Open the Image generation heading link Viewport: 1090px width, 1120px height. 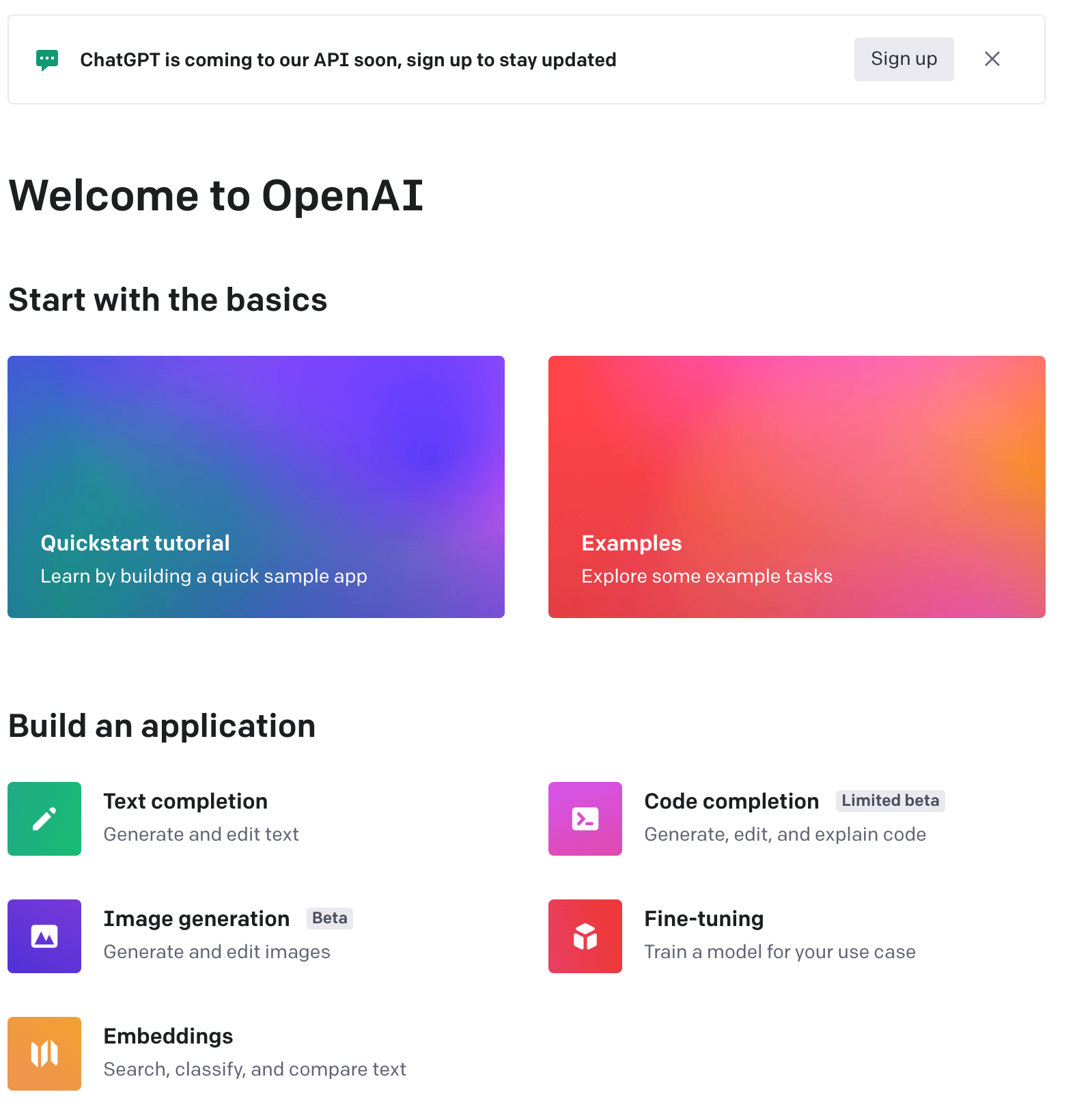click(x=197, y=919)
